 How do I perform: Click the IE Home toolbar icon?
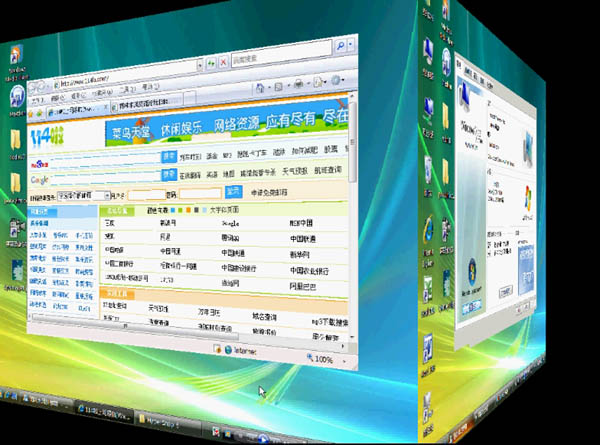(260, 88)
